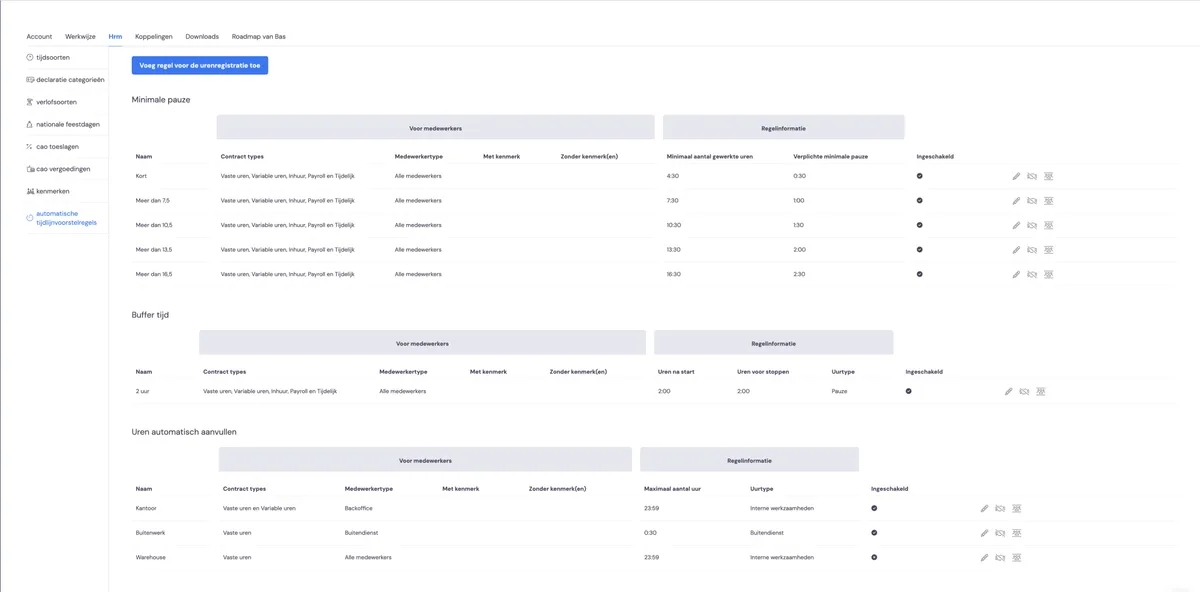
Task: Edit the Kantoor rule via pencil icon
Action: coord(984,508)
